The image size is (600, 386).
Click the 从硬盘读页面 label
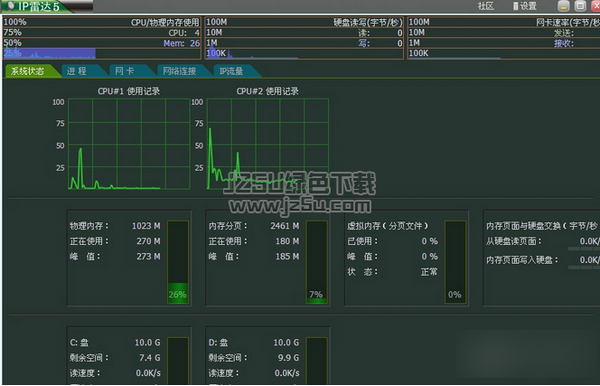pos(514,241)
